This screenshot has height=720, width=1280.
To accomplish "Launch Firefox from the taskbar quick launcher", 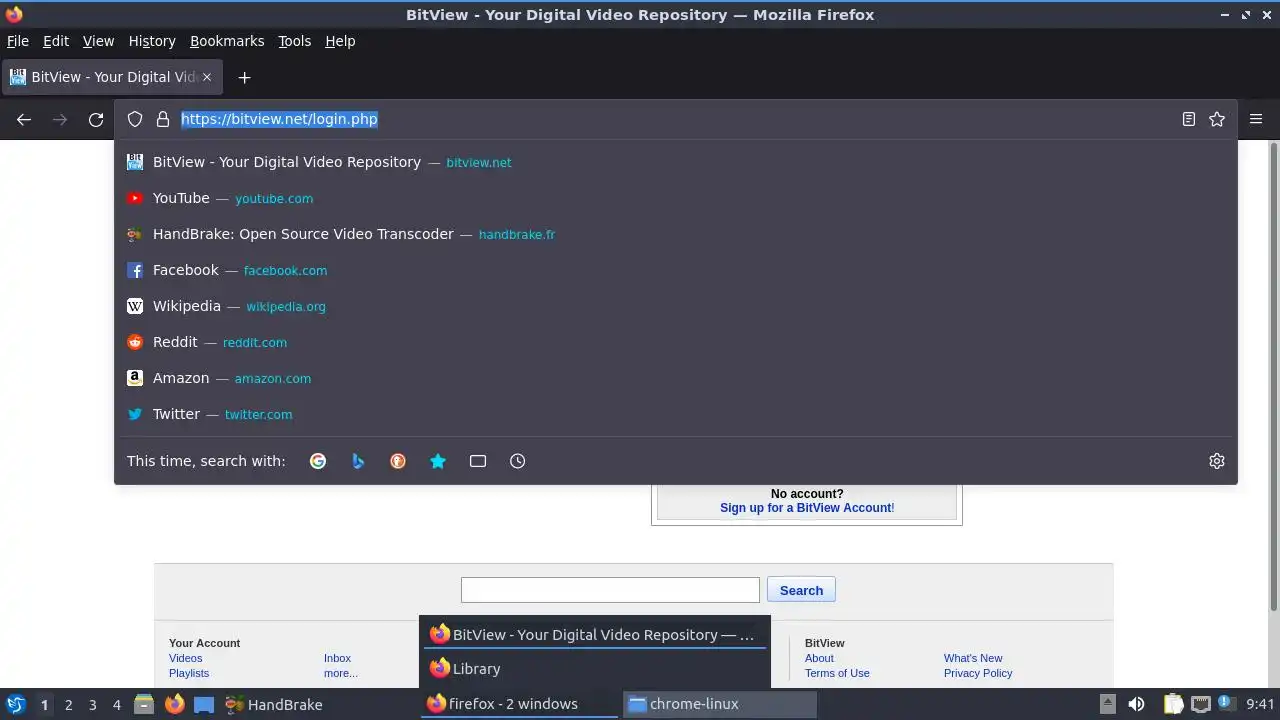I will coord(174,704).
